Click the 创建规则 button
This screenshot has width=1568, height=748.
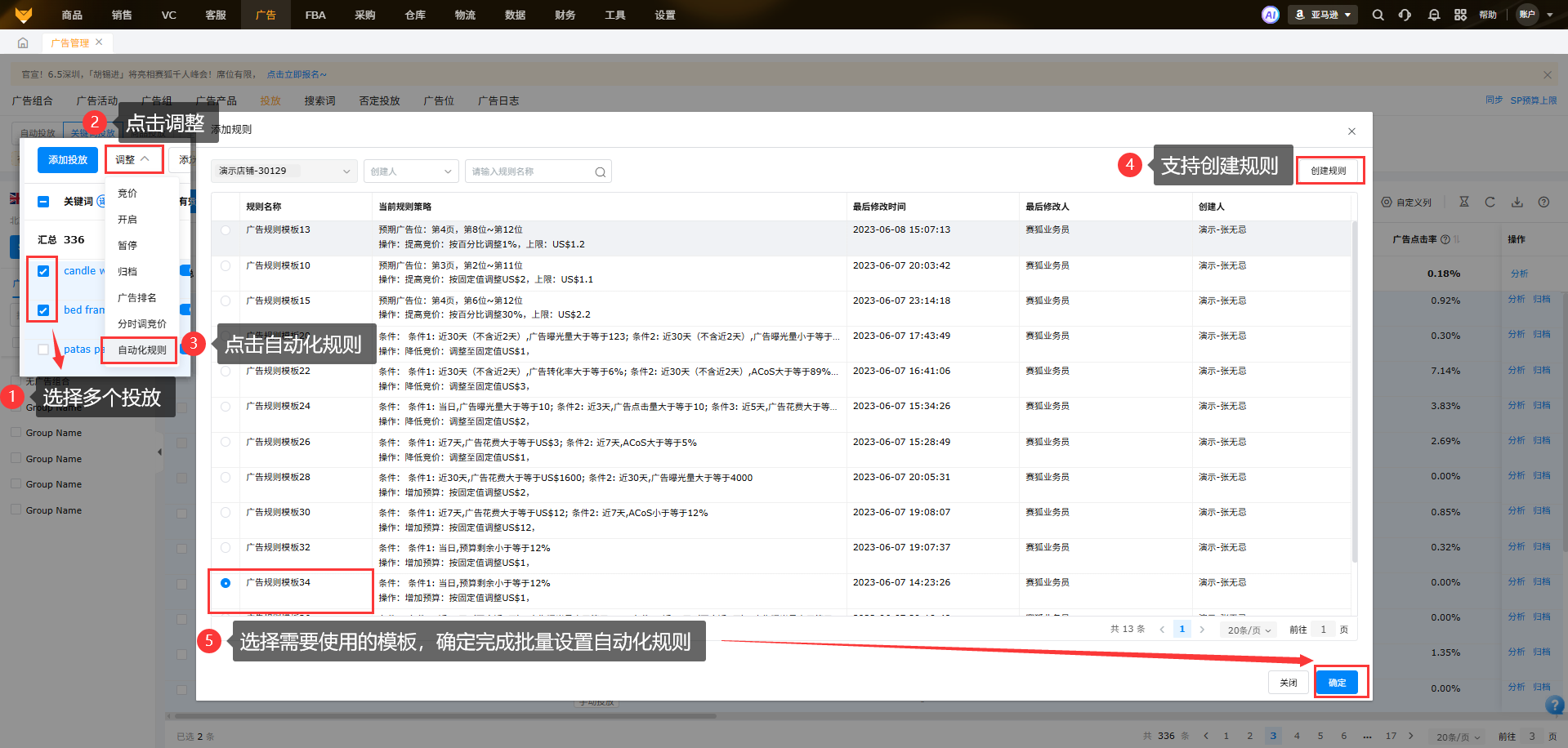(x=1328, y=171)
